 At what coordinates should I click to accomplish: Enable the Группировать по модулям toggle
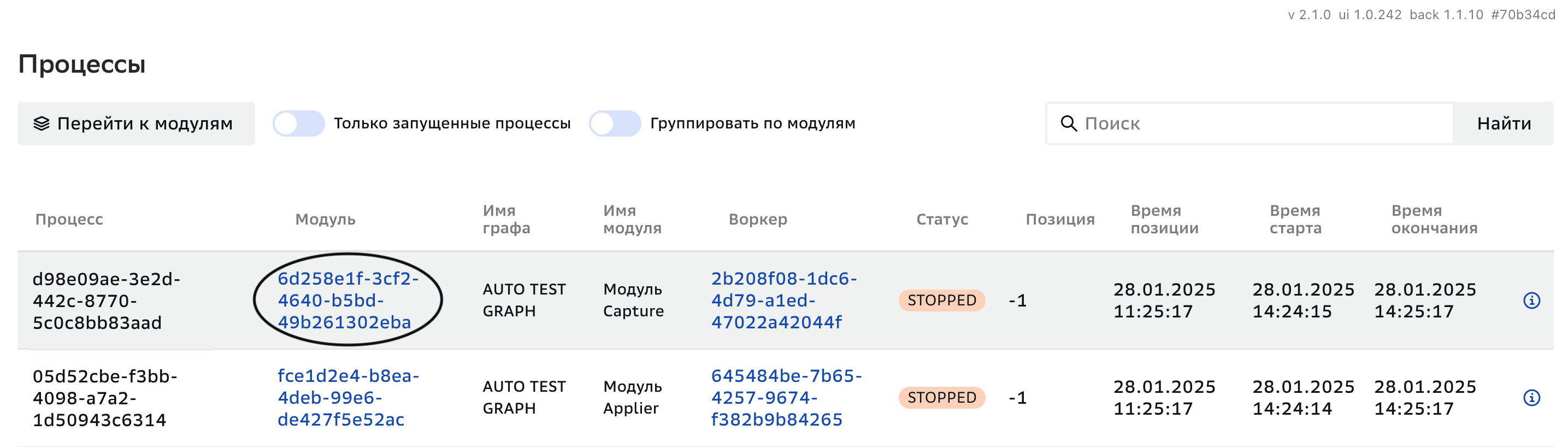614,122
